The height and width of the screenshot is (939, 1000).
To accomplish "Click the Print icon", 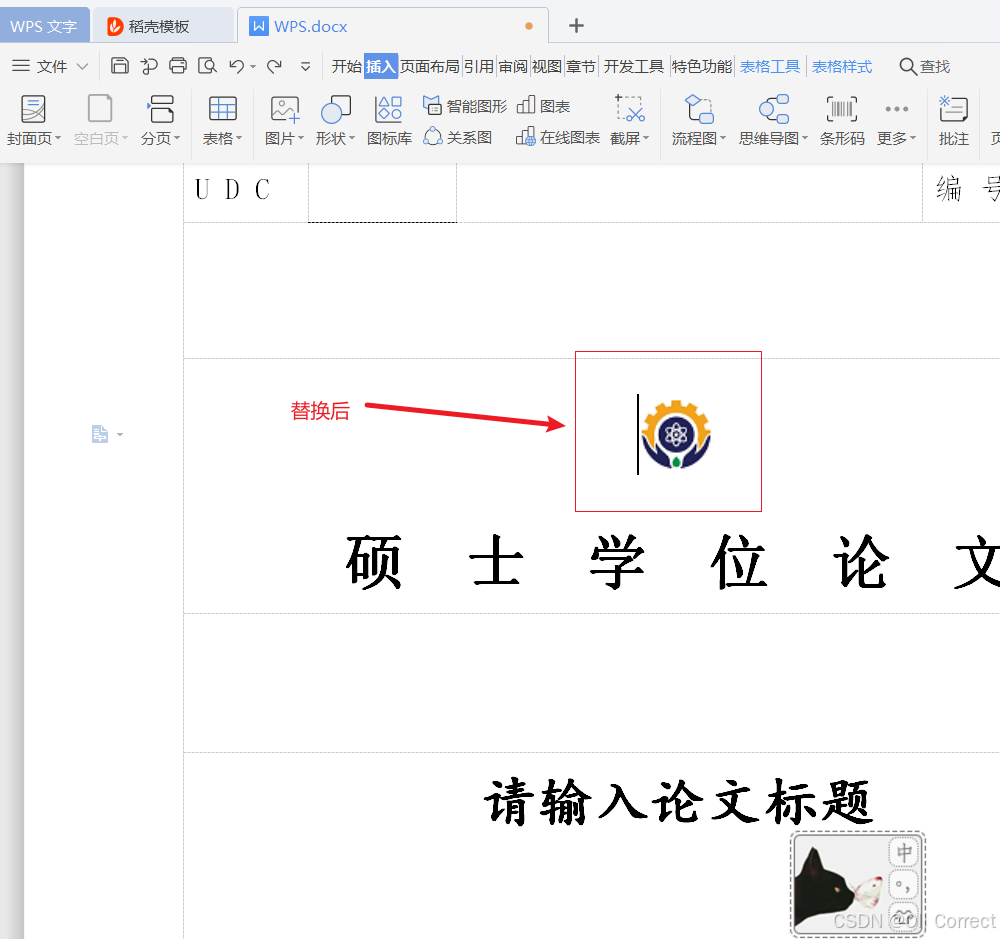I will coord(178,66).
